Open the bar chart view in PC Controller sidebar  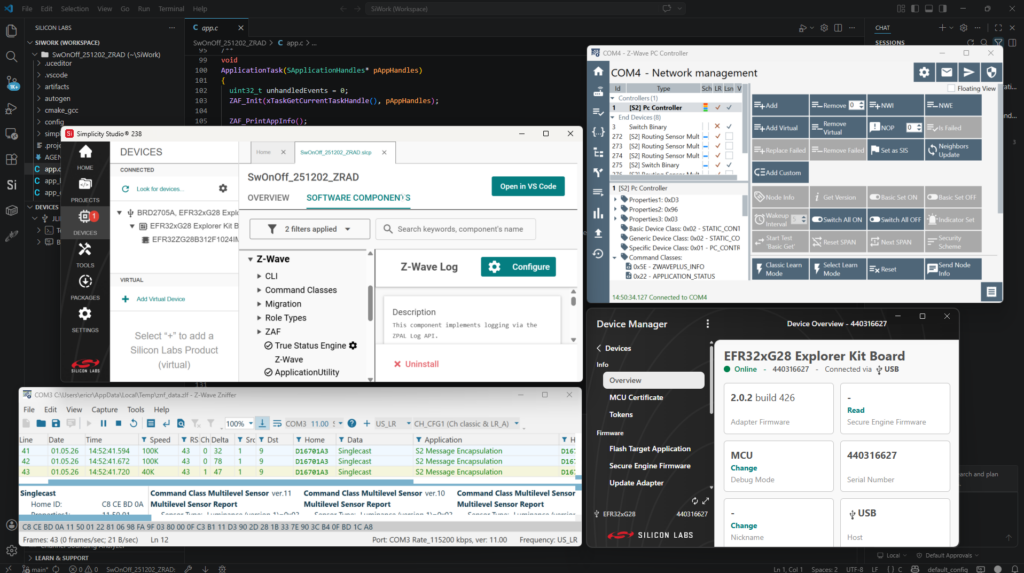(x=598, y=213)
